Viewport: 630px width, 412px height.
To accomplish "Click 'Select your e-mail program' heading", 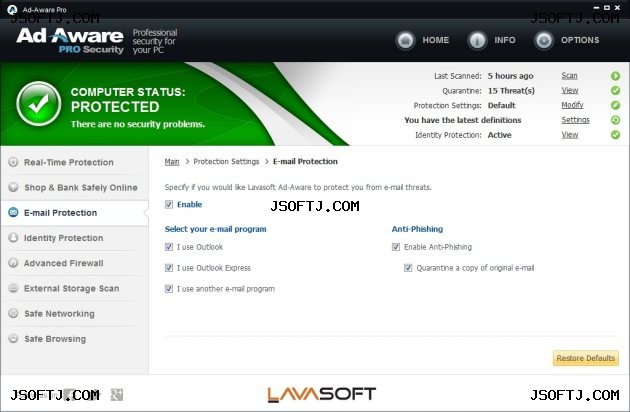I will 215,229.
